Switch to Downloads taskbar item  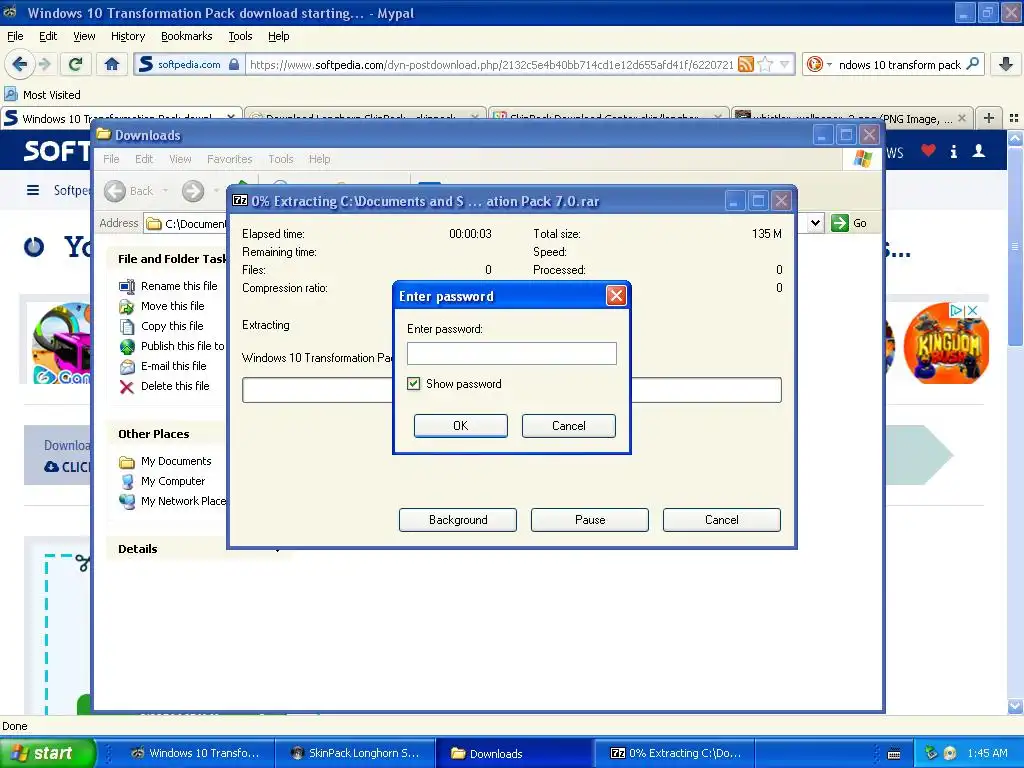[514, 753]
